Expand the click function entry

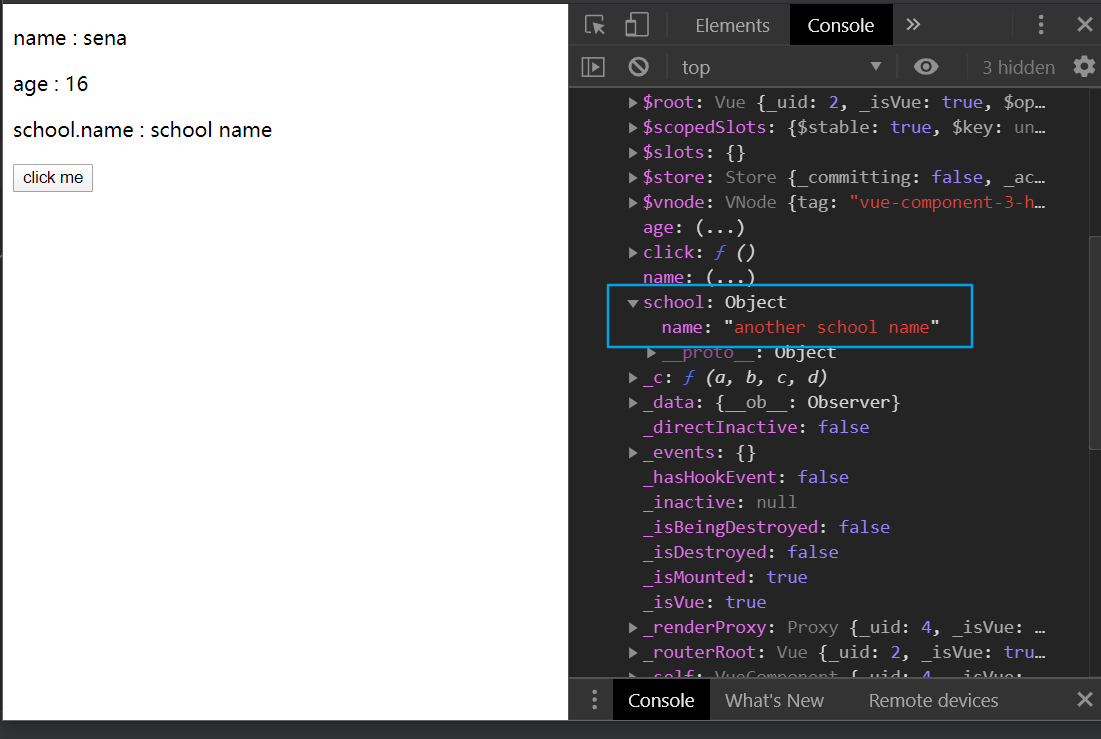pos(633,253)
